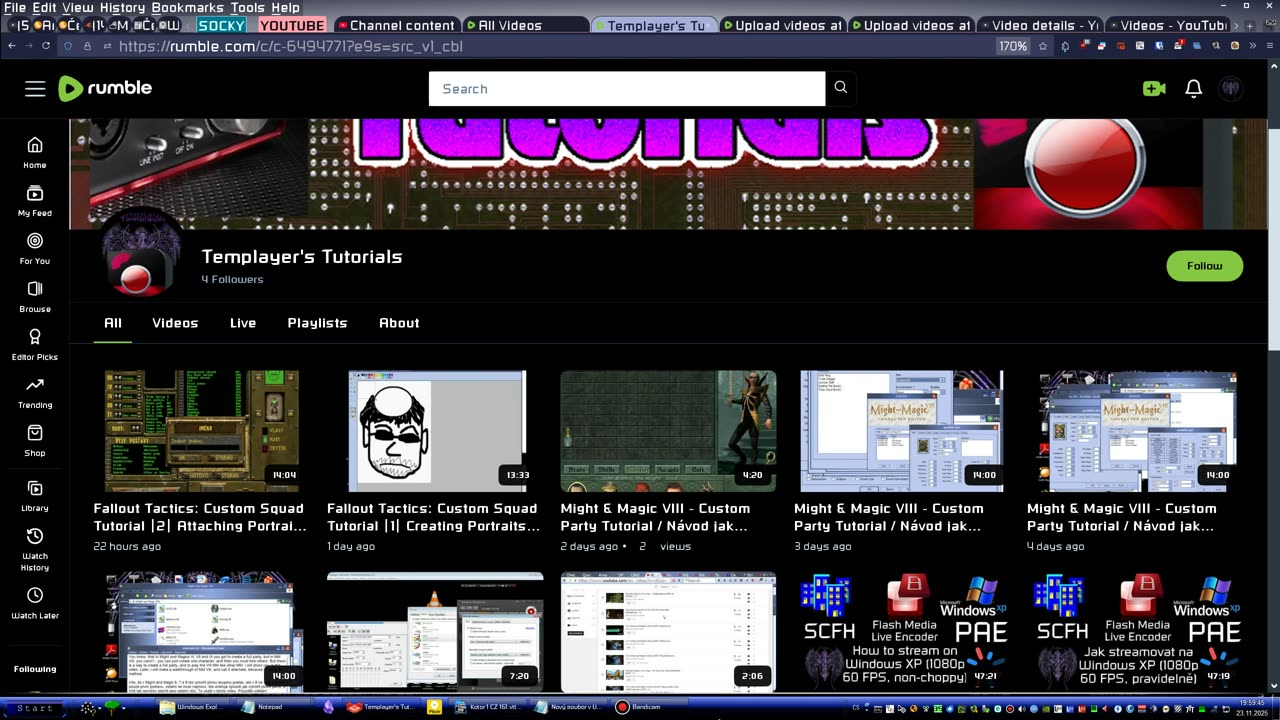Click the browser address bar URL
This screenshot has width=1280, height=720.
coord(291,46)
